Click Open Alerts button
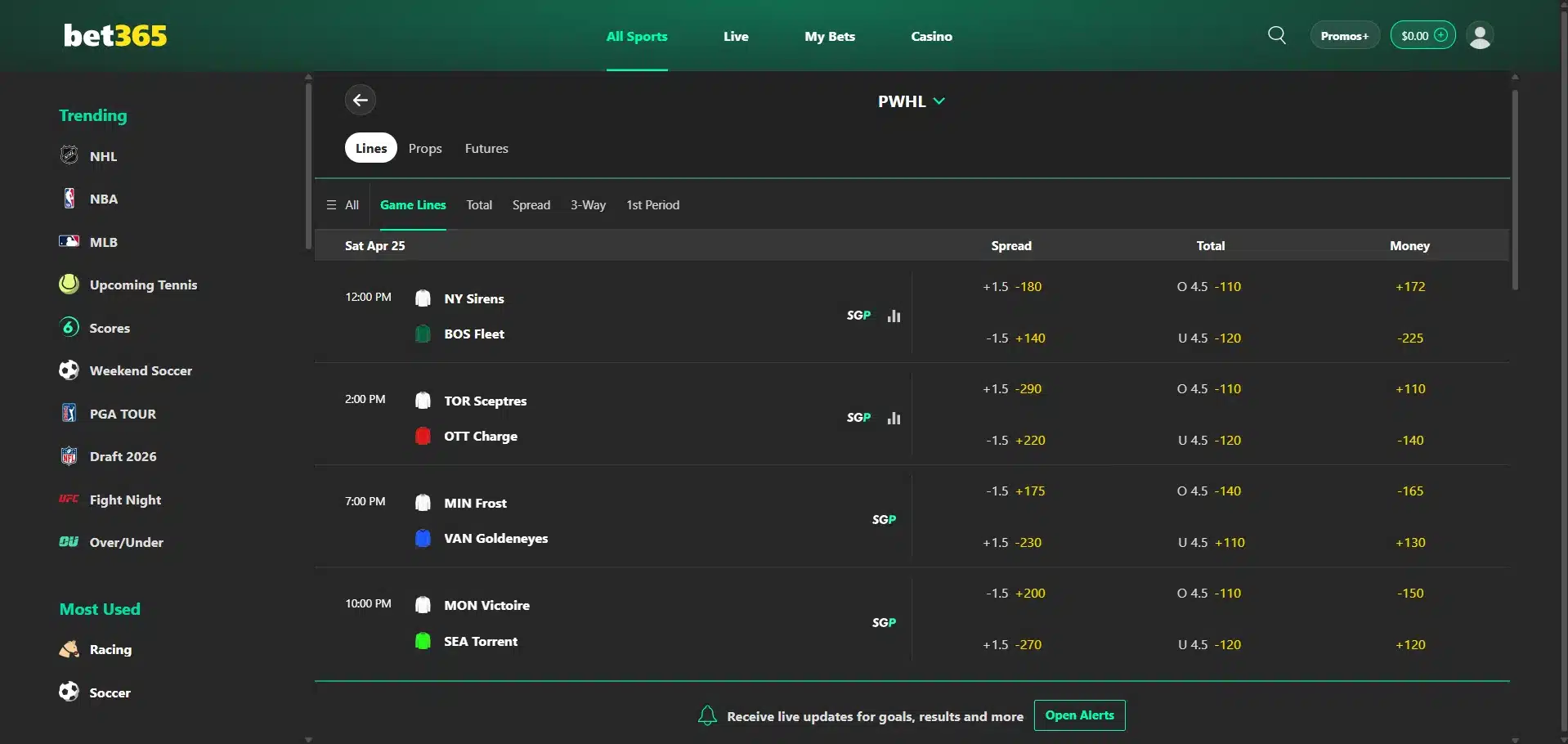The height and width of the screenshot is (744, 1568). pyautogui.click(x=1079, y=715)
